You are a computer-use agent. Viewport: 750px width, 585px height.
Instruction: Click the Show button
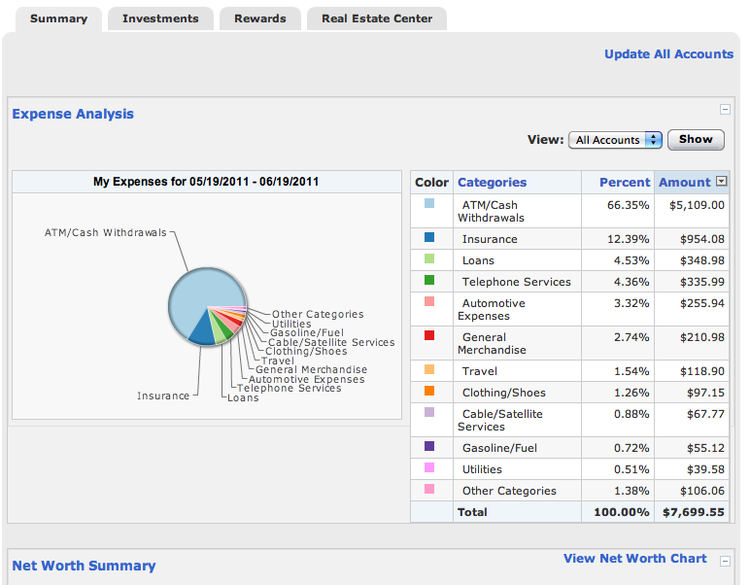696,139
